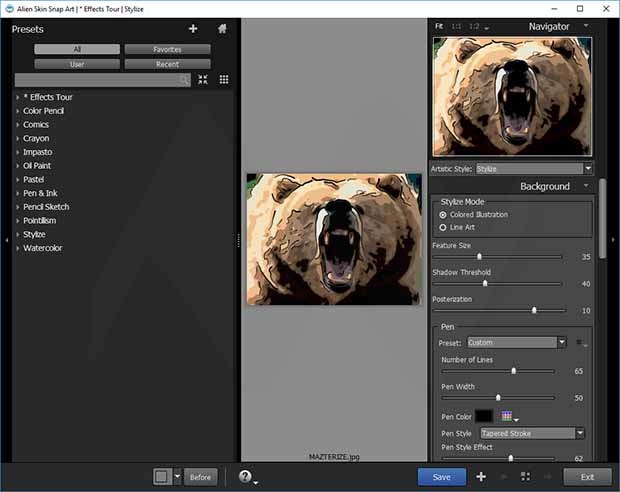The height and width of the screenshot is (492, 620).
Task: Show User presets tab
Action: point(77,64)
